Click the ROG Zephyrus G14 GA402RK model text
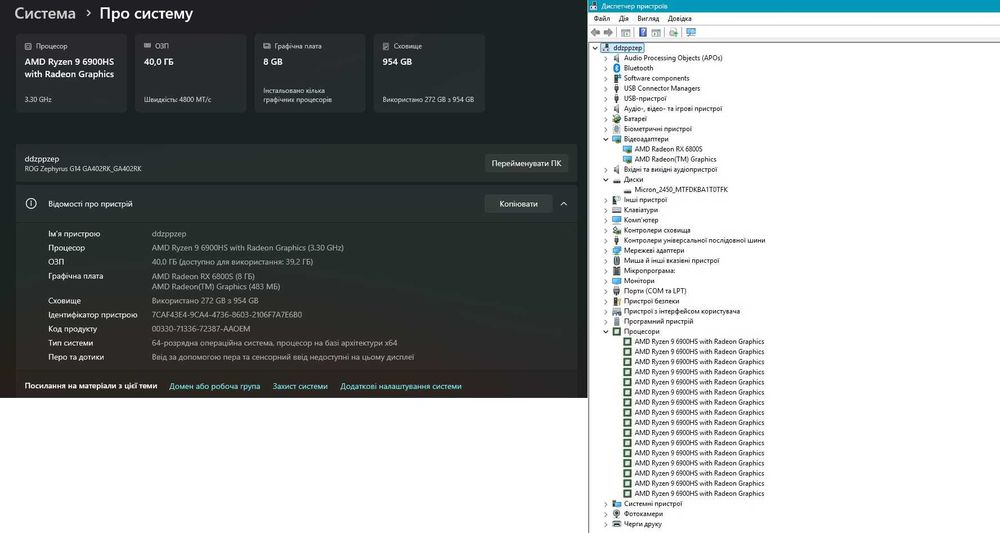Screen dimensions: 1000x533 point(83,169)
